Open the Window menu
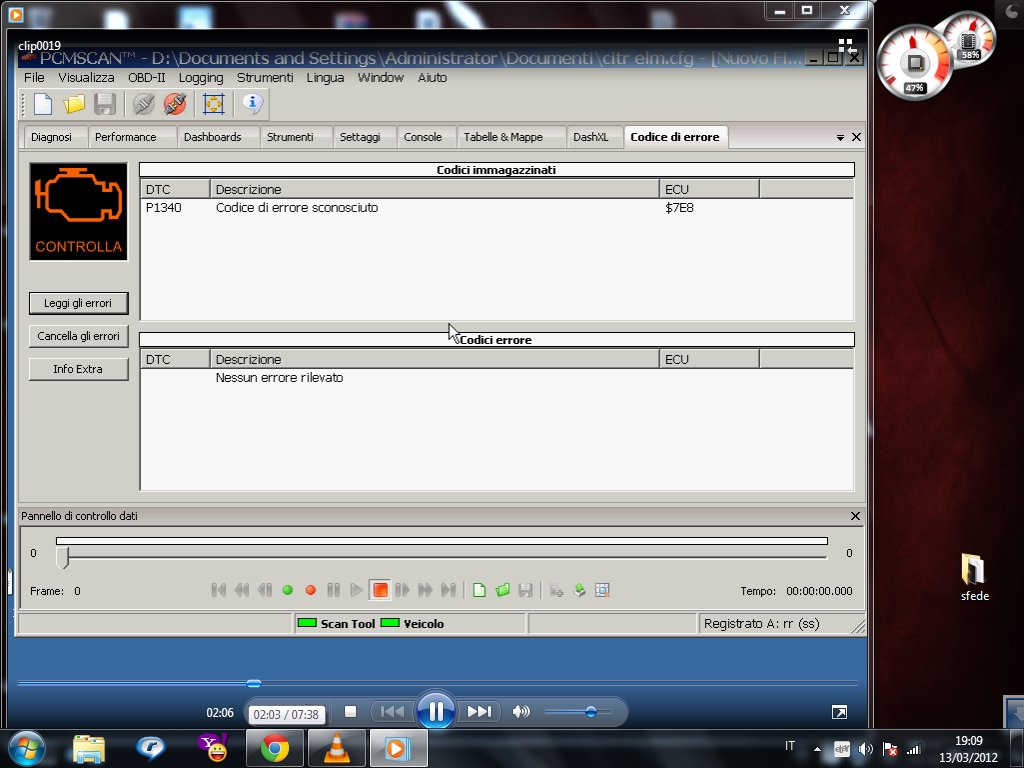The image size is (1024, 768). point(381,78)
